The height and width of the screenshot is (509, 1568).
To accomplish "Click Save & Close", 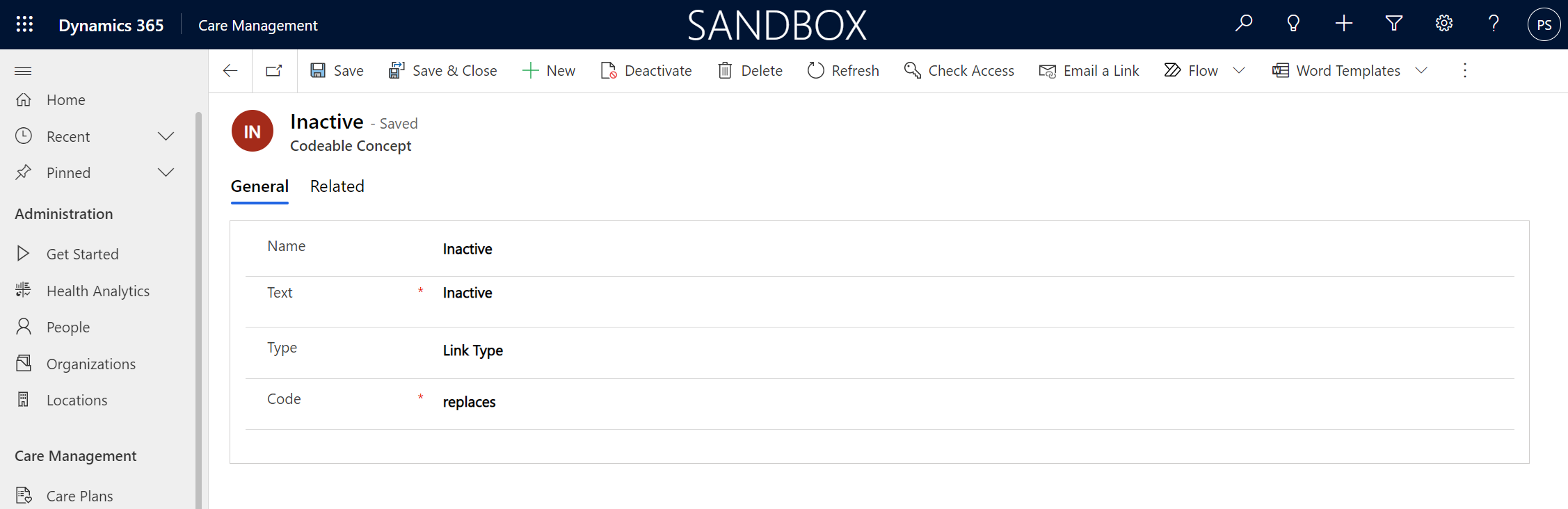I will (x=442, y=70).
